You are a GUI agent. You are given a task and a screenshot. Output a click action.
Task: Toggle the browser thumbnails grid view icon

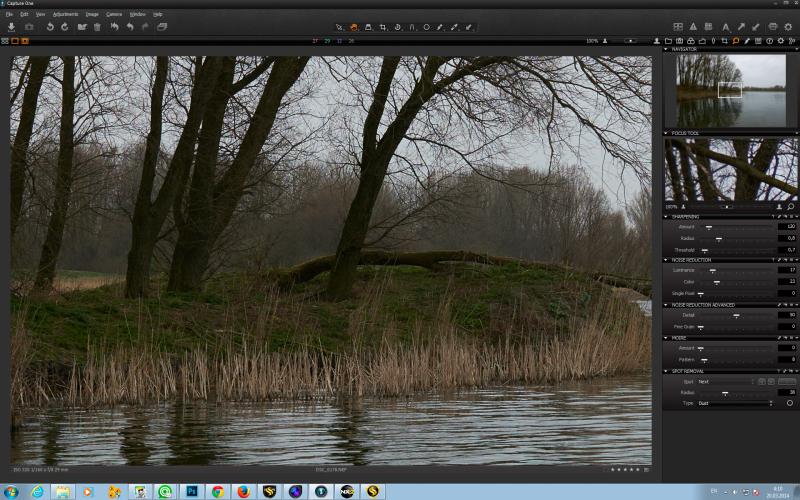5,41
